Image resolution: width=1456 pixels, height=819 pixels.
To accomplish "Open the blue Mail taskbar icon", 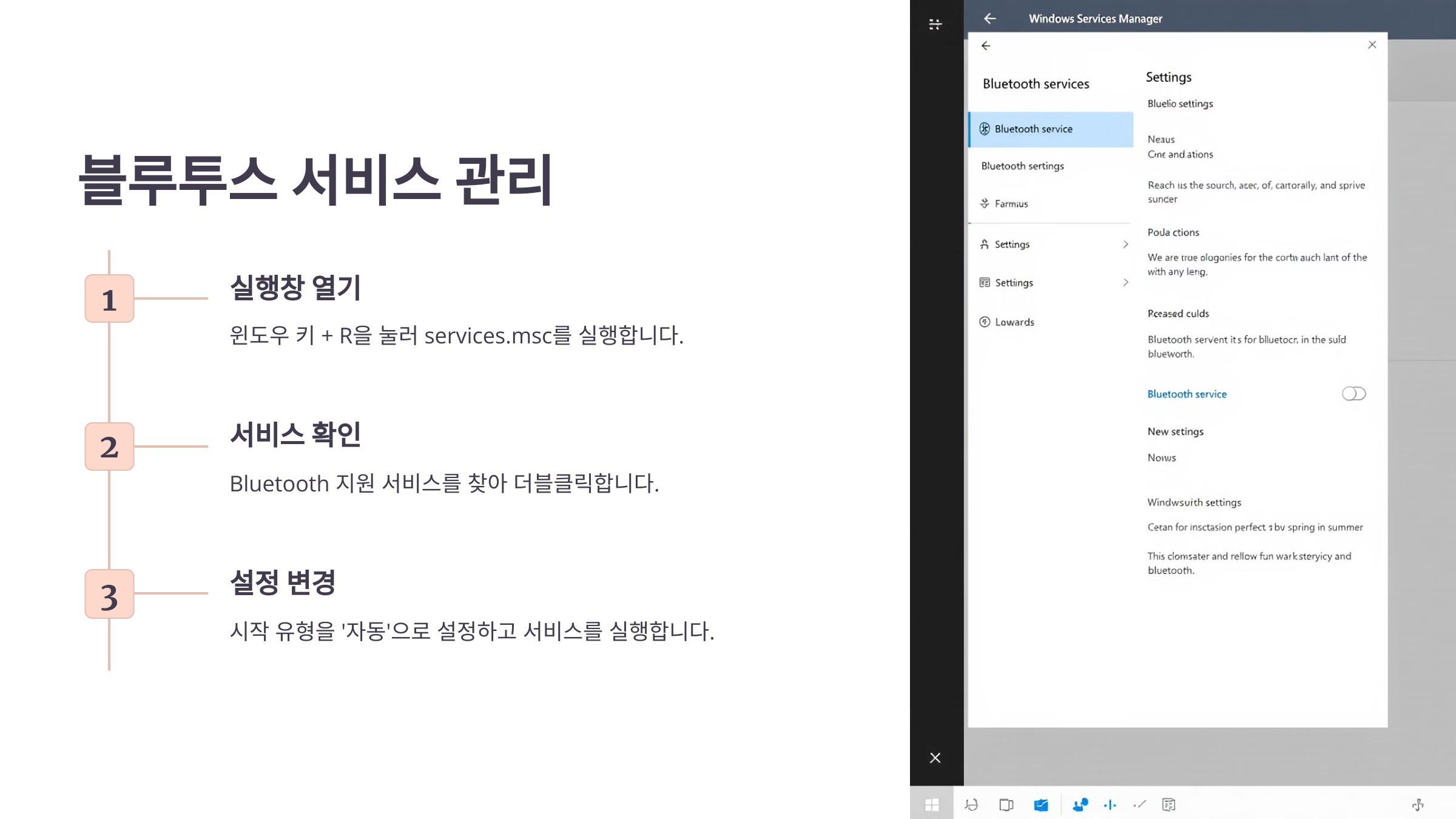I will coord(1041,804).
